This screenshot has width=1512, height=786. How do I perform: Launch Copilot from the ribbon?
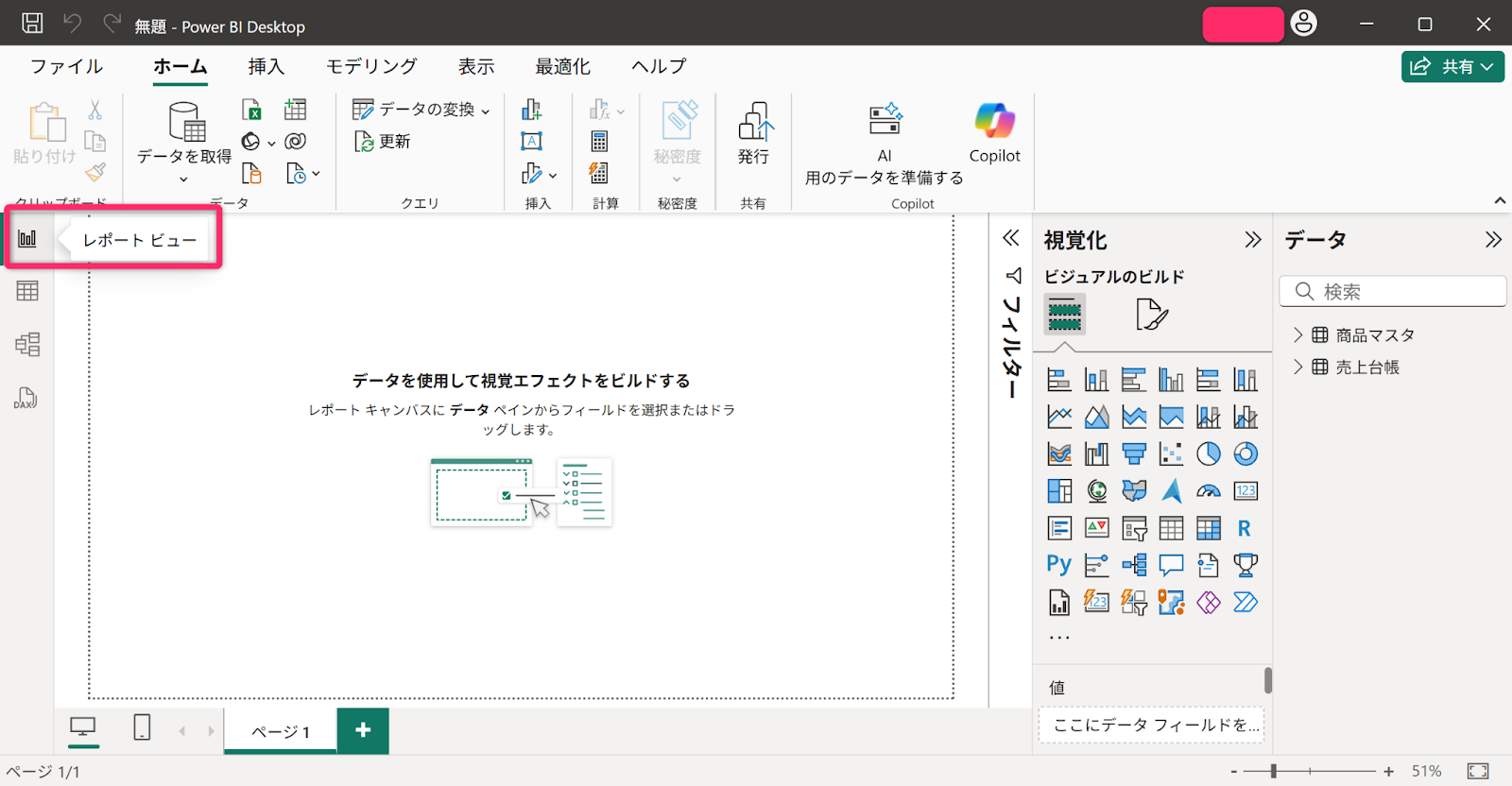pos(995,133)
